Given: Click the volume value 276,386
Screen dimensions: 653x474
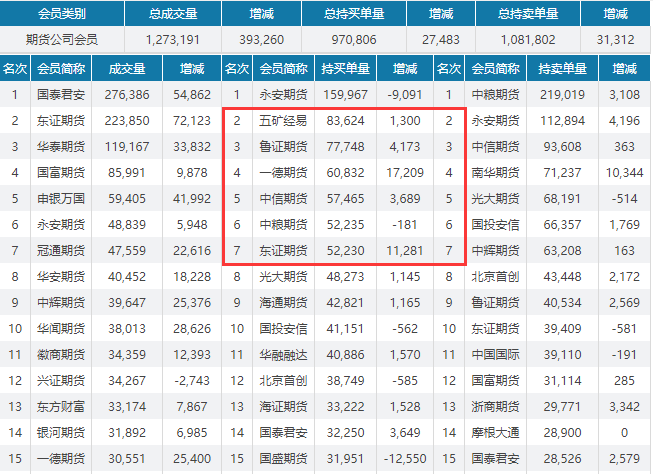Looking at the screenshot, I should point(127,95).
